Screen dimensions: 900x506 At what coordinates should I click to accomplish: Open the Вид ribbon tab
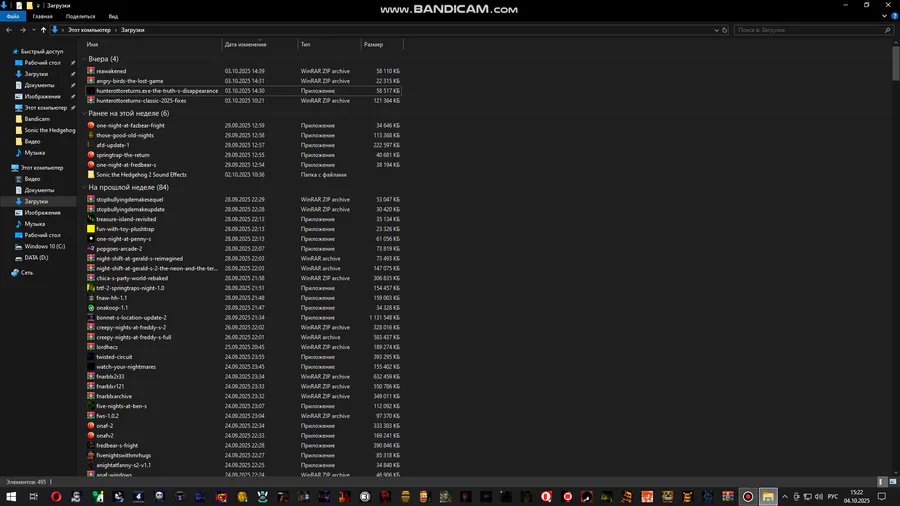click(x=113, y=16)
